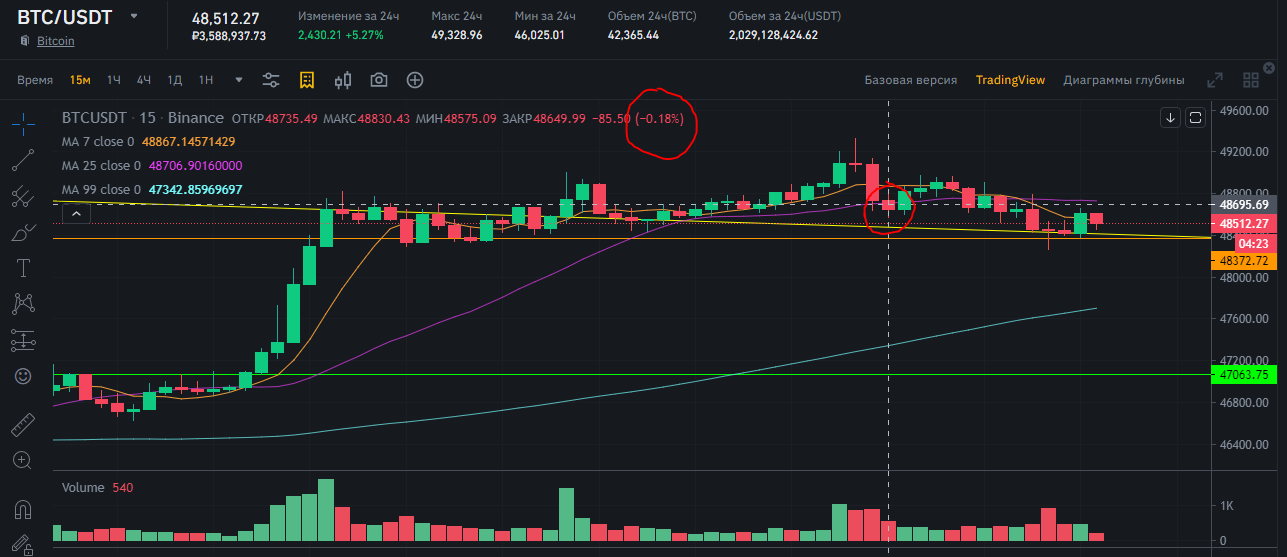
Task: Open the emoji icons tool
Action: point(22,376)
